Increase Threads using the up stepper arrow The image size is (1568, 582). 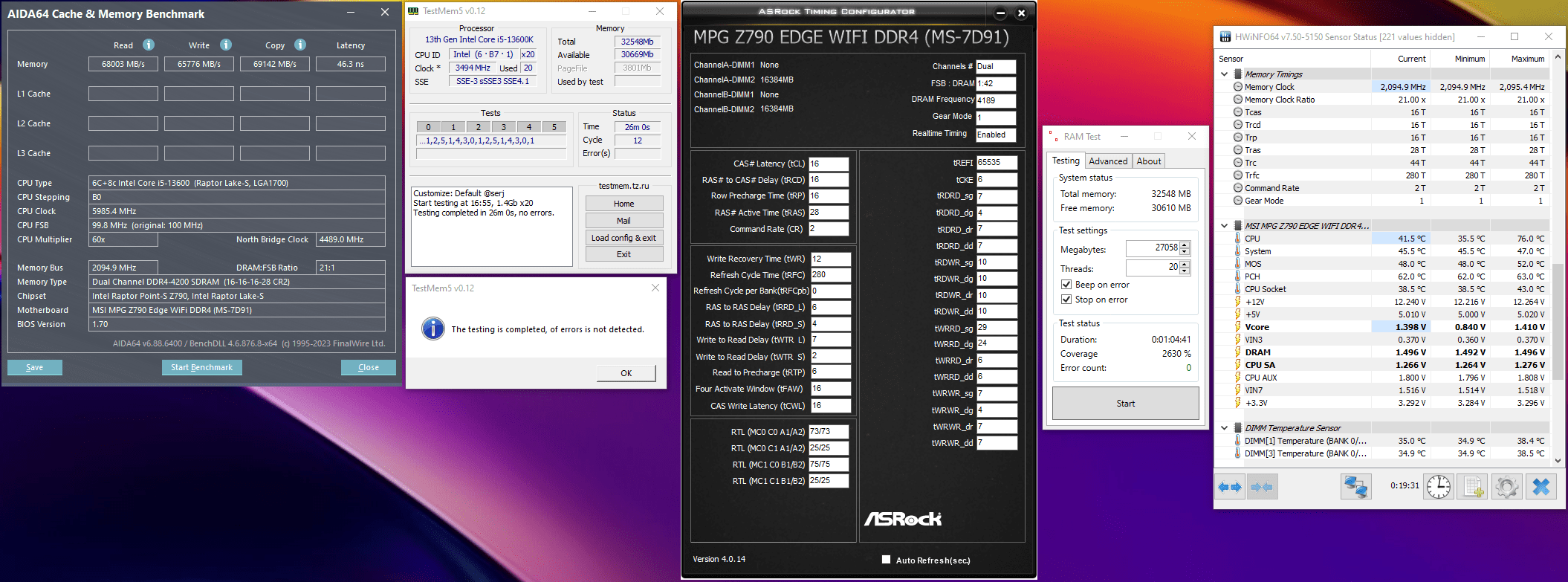[1185, 264]
